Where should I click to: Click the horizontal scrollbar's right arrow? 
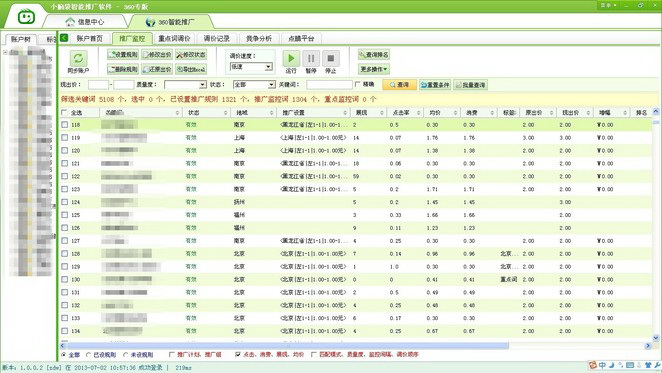click(x=648, y=346)
